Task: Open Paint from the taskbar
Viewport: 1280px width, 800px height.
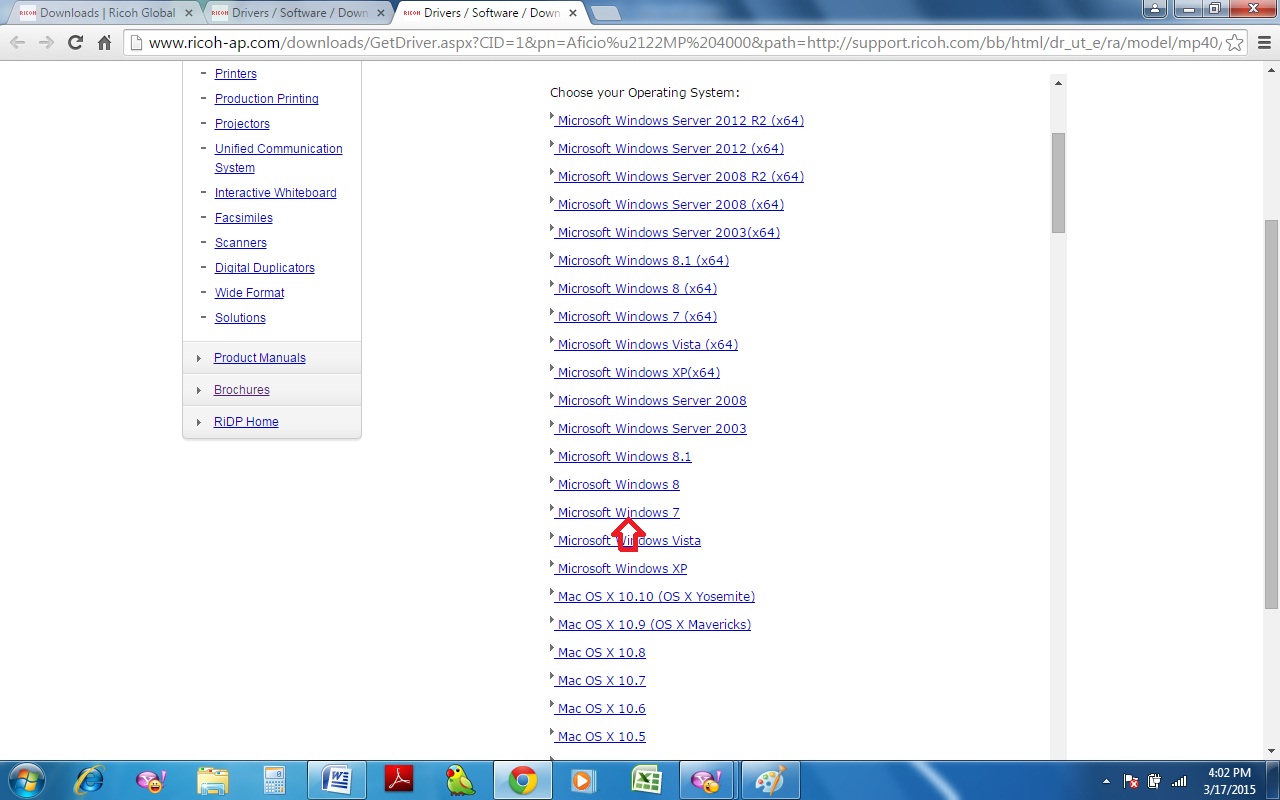Action: point(770,780)
